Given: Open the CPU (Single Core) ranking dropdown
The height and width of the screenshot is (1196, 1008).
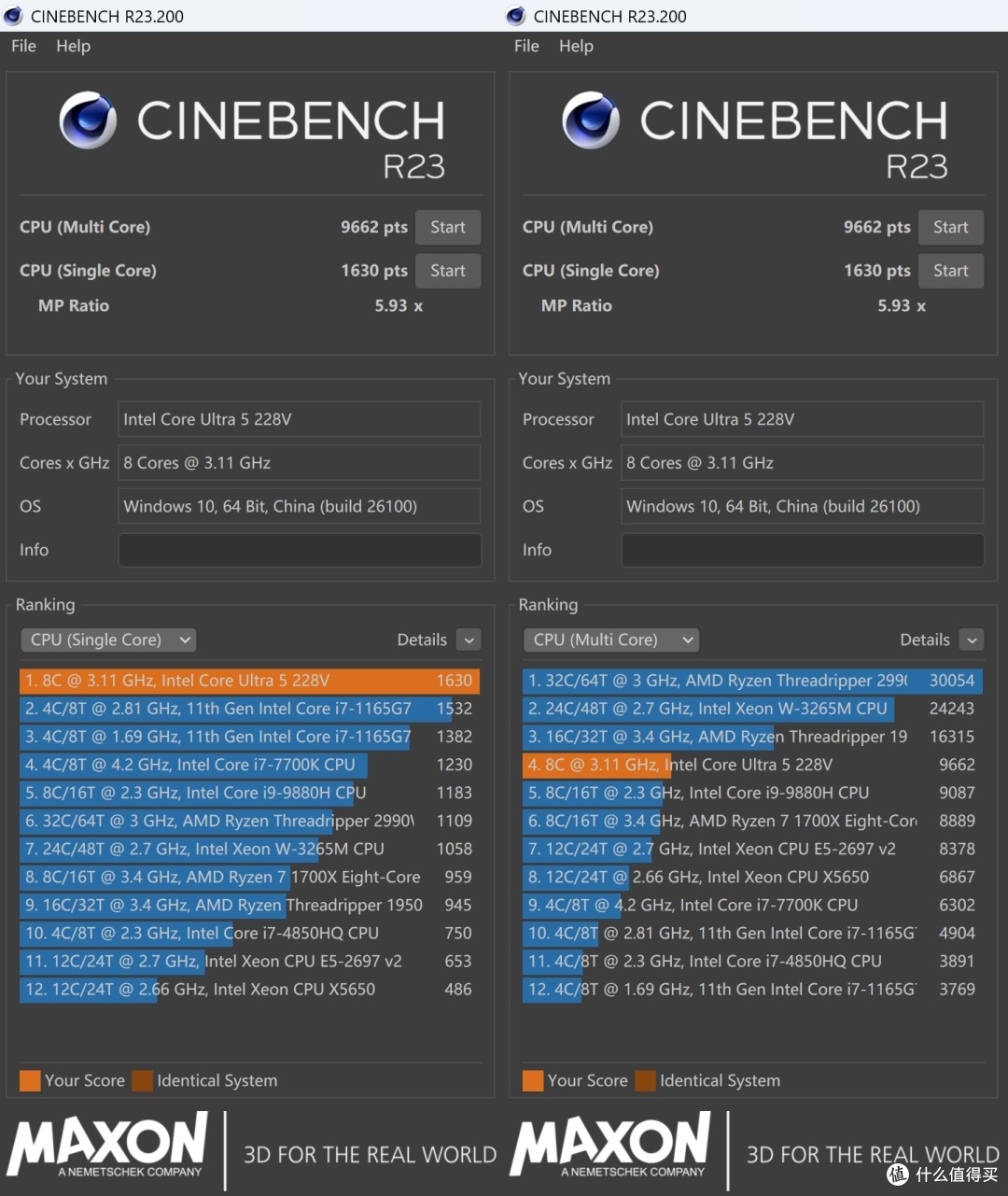Looking at the screenshot, I should [x=108, y=640].
